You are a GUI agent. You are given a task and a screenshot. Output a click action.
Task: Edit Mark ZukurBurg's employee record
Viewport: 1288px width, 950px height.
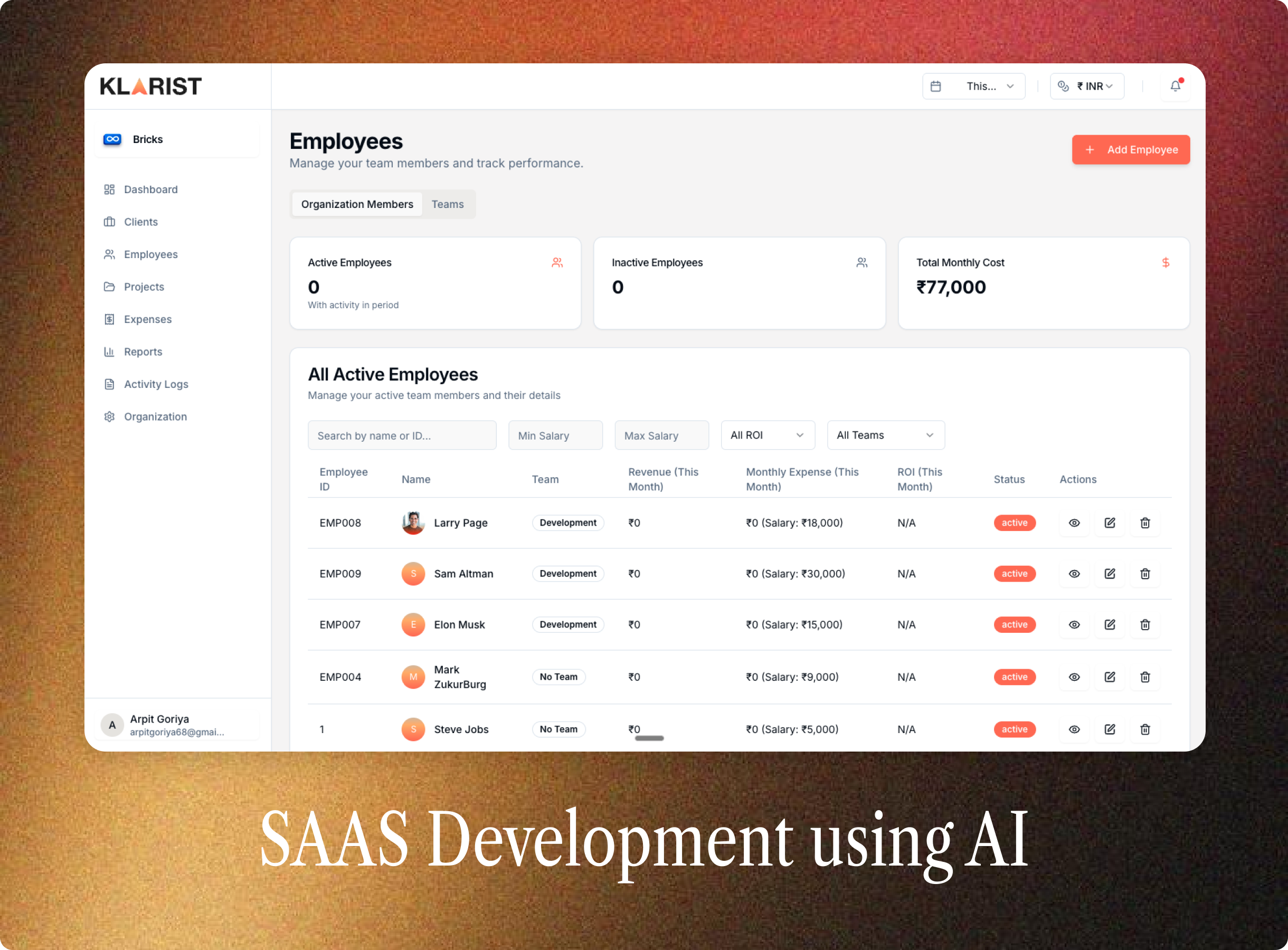(x=1110, y=677)
